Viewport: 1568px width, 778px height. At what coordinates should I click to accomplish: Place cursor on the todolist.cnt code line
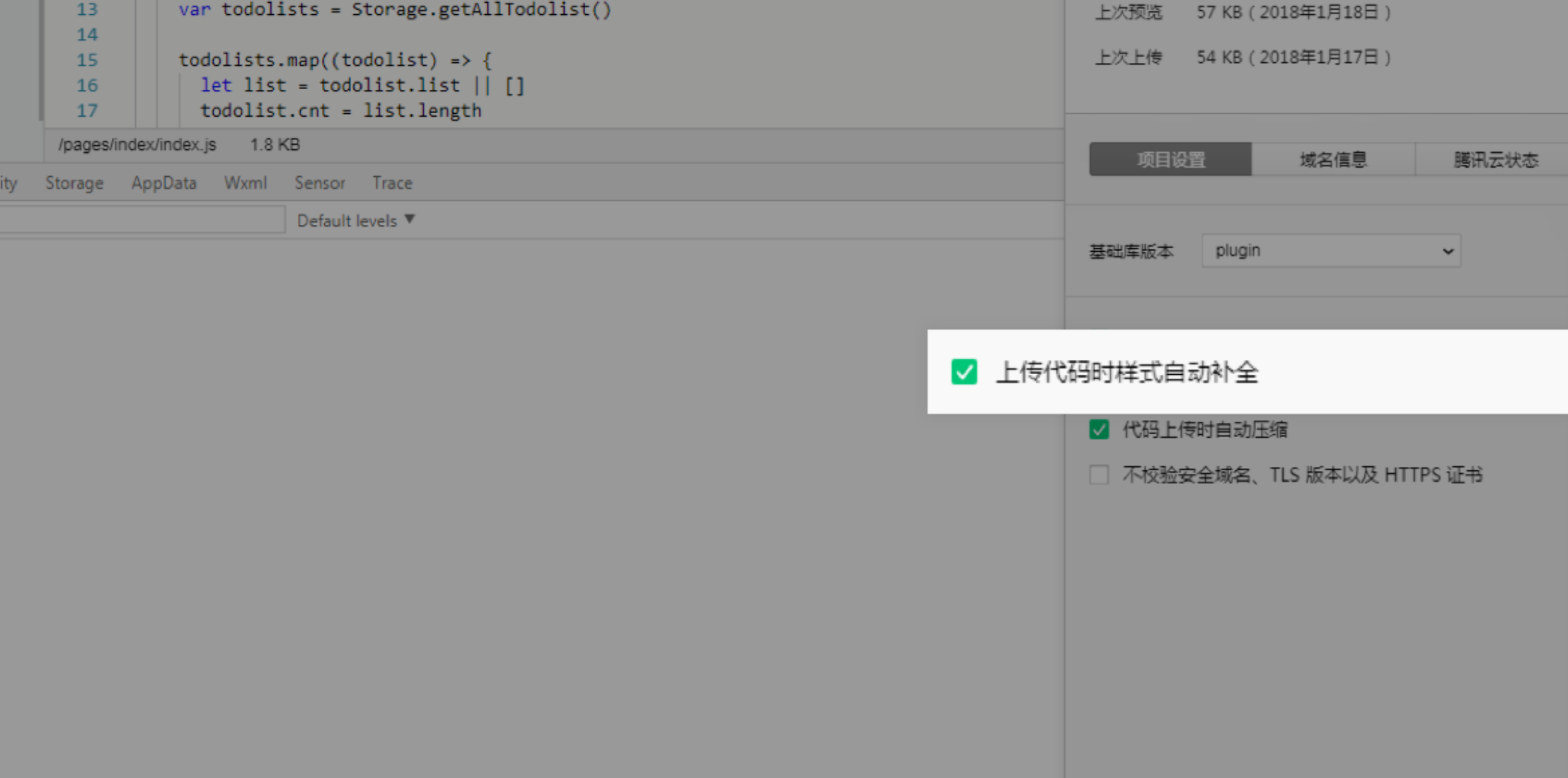[340, 111]
